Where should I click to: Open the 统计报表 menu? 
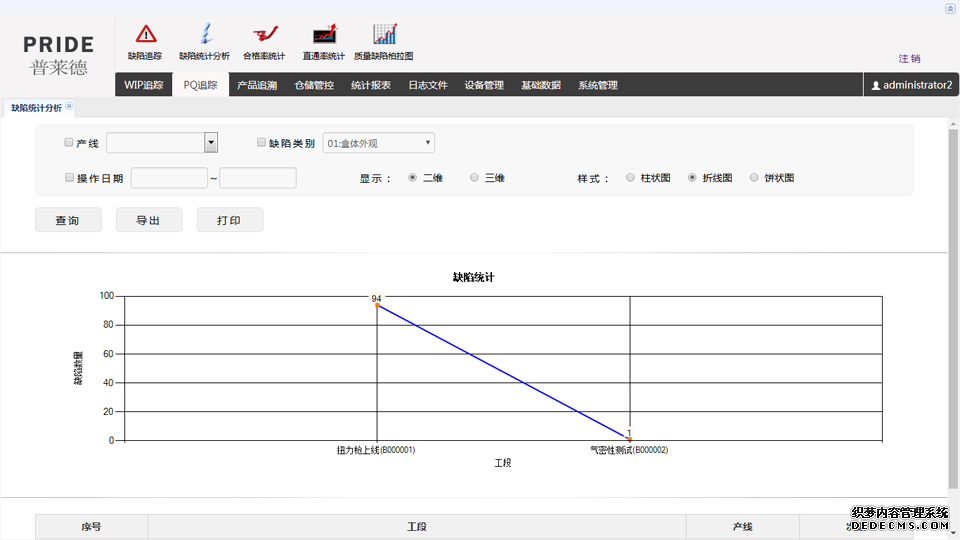[x=371, y=86]
